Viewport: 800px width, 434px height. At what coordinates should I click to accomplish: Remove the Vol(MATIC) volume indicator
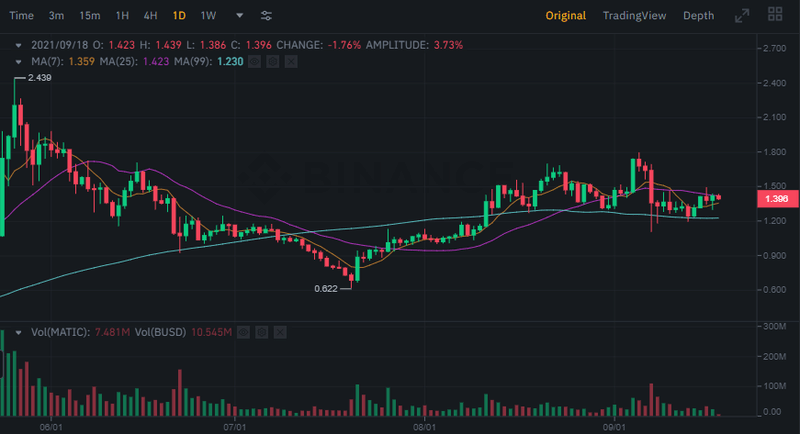tap(280, 331)
